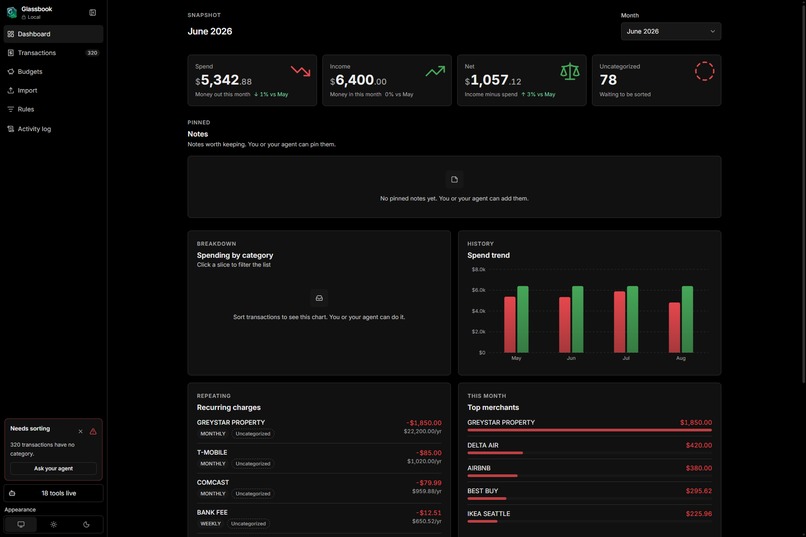
Task: Open the Dashboard page
Action: coord(53,34)
